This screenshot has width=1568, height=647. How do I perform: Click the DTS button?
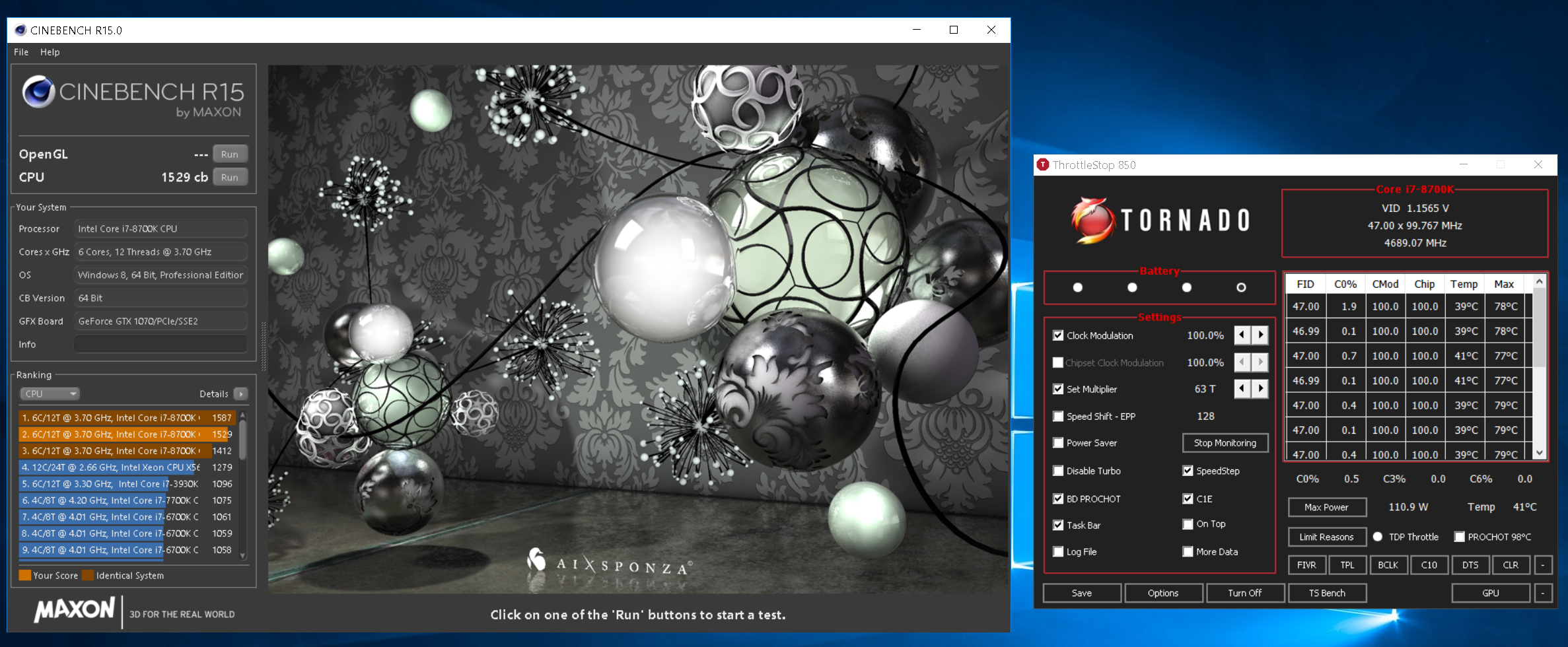point(1470,565)
